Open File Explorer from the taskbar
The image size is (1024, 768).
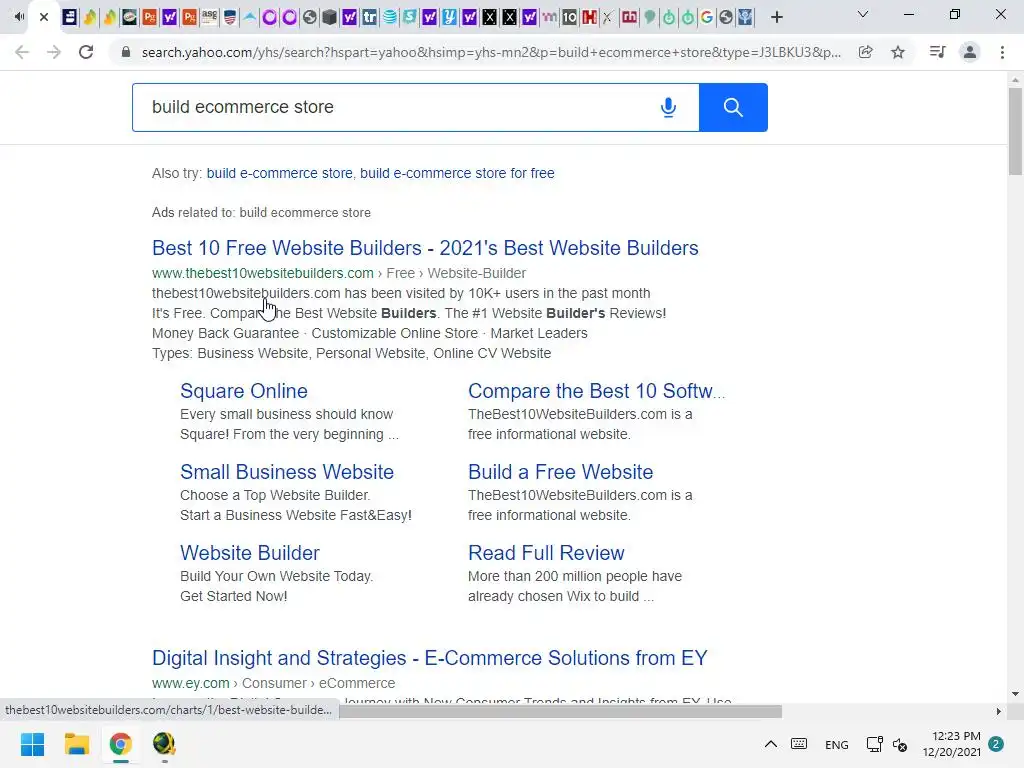[x=76, y=744]
